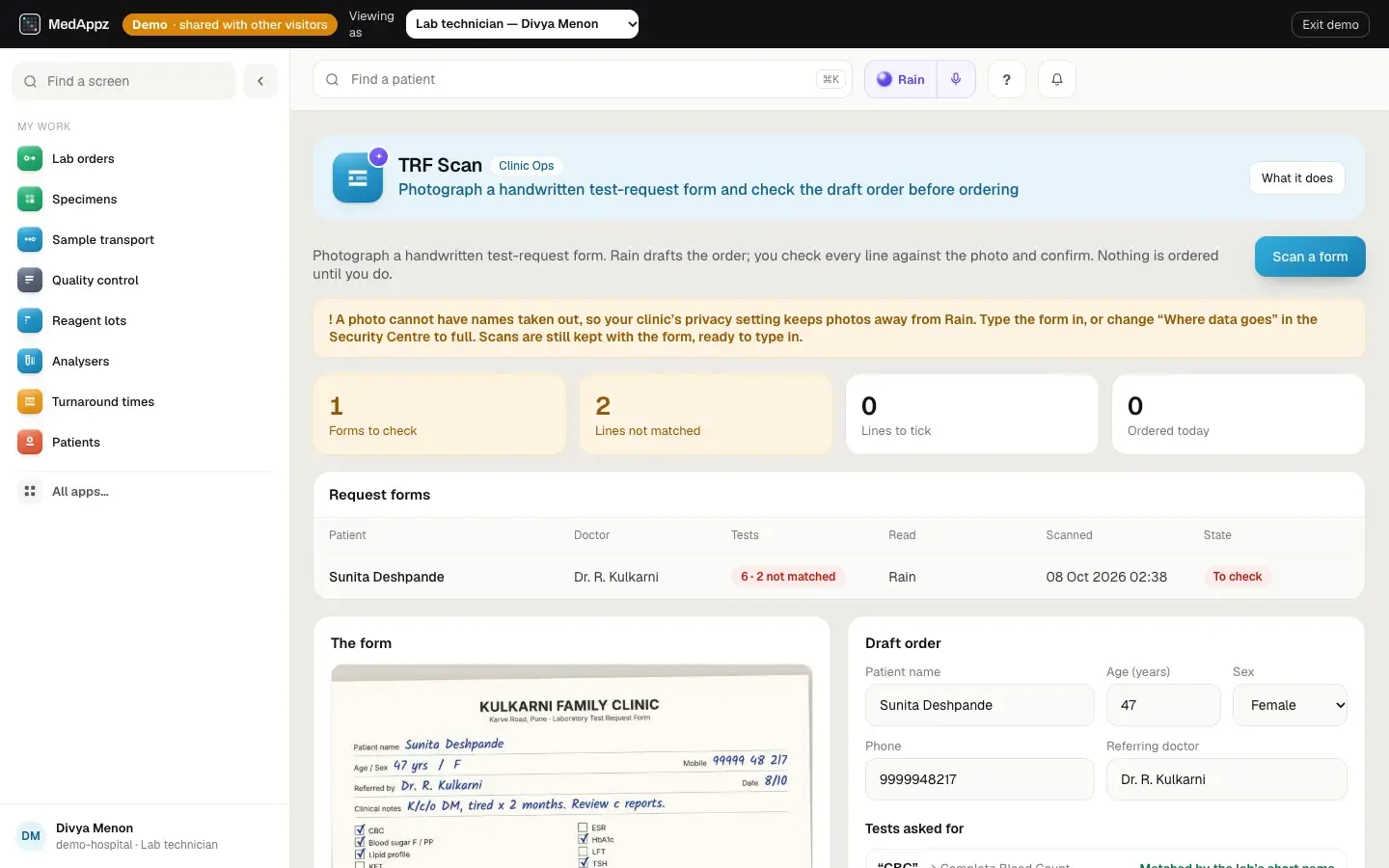The height and width of the screenshot is (868, 1389).
Task: Open Sample transport icon
Action: pos(30,240)
